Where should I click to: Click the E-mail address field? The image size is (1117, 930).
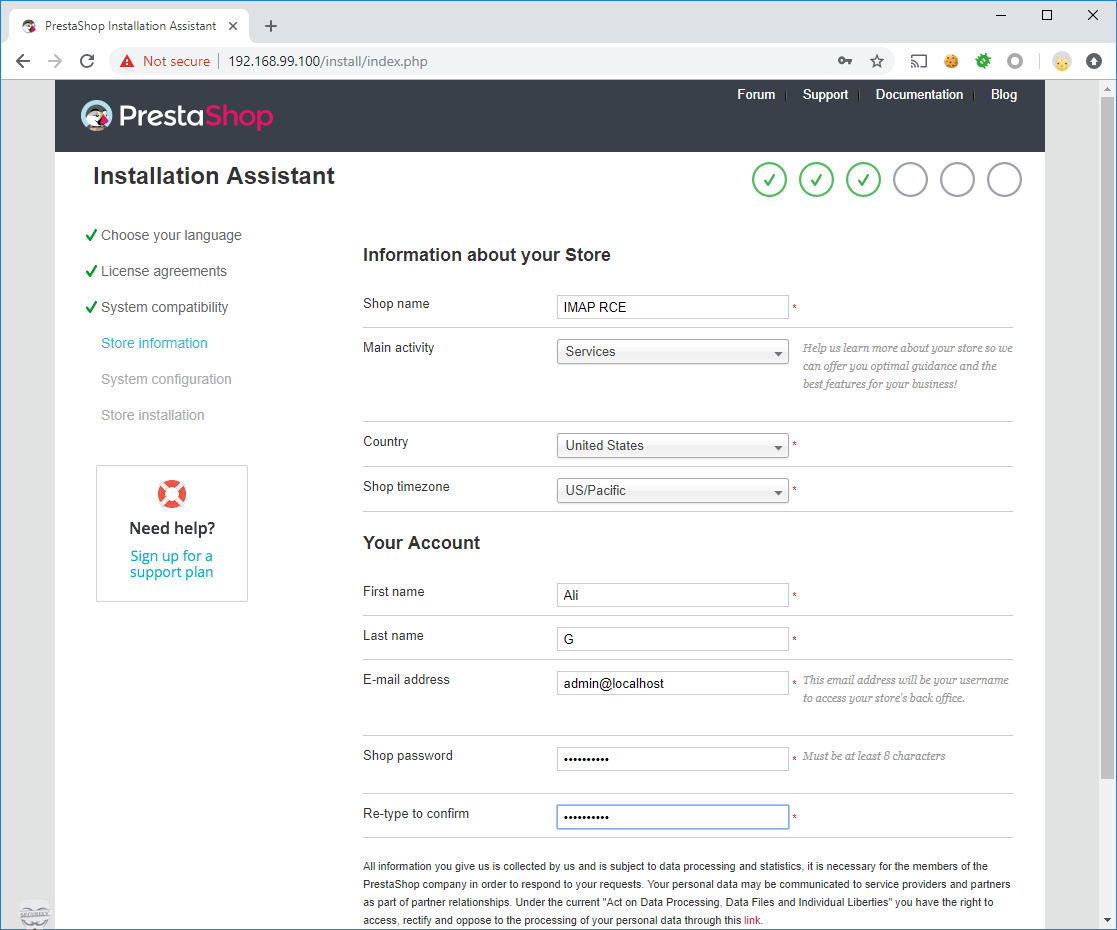point(672,683)
